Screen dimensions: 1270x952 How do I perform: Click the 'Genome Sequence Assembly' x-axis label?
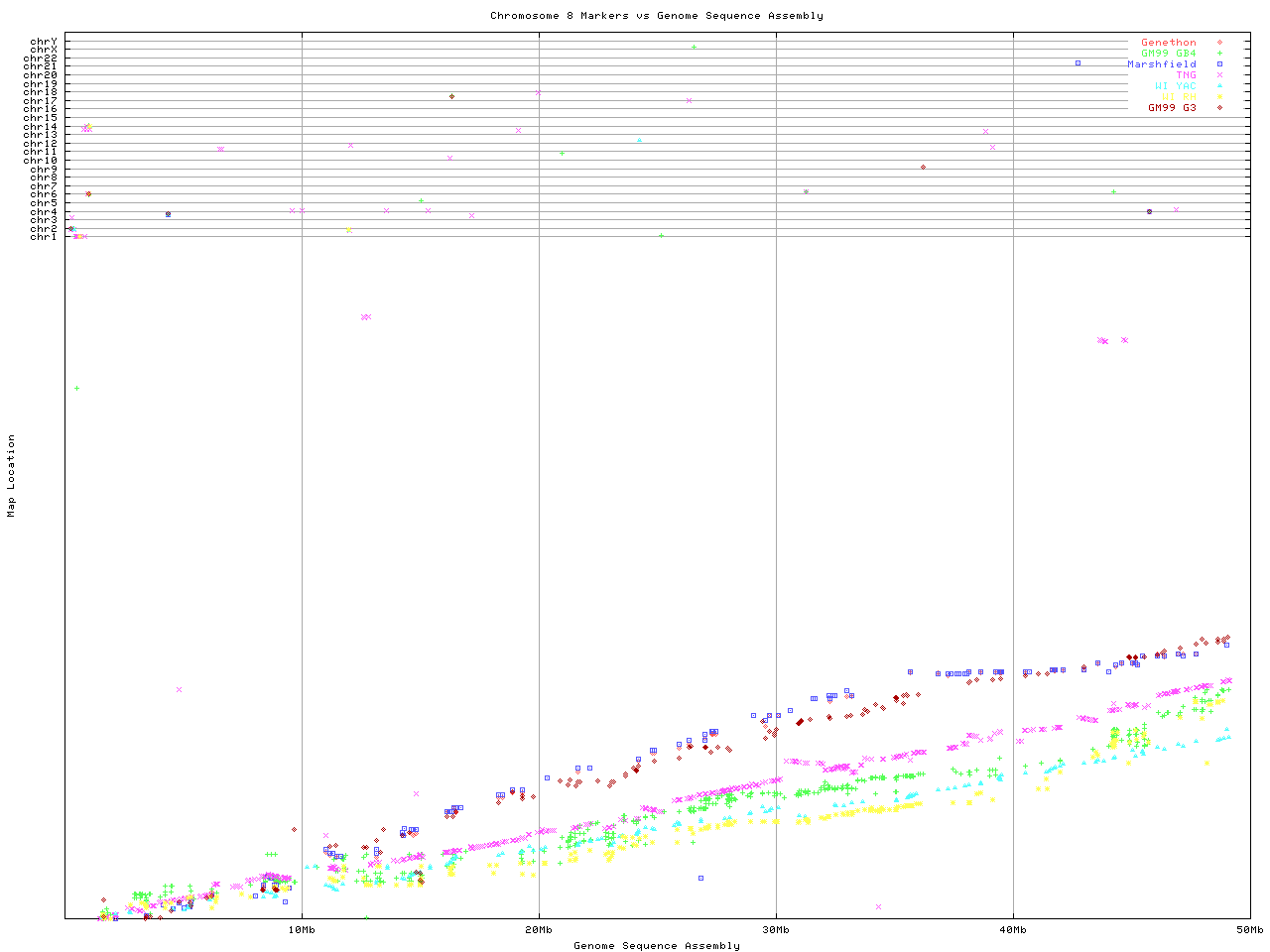pos(656,946)
